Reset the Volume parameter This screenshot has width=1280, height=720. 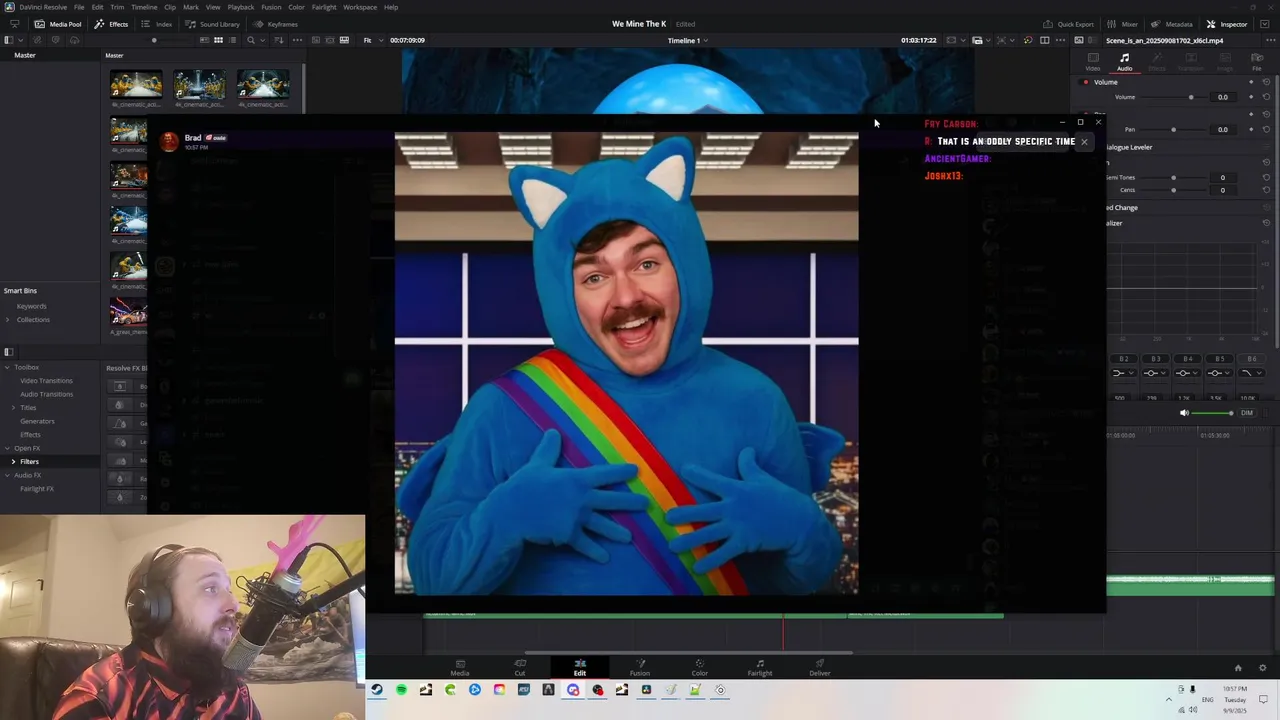1266,97
